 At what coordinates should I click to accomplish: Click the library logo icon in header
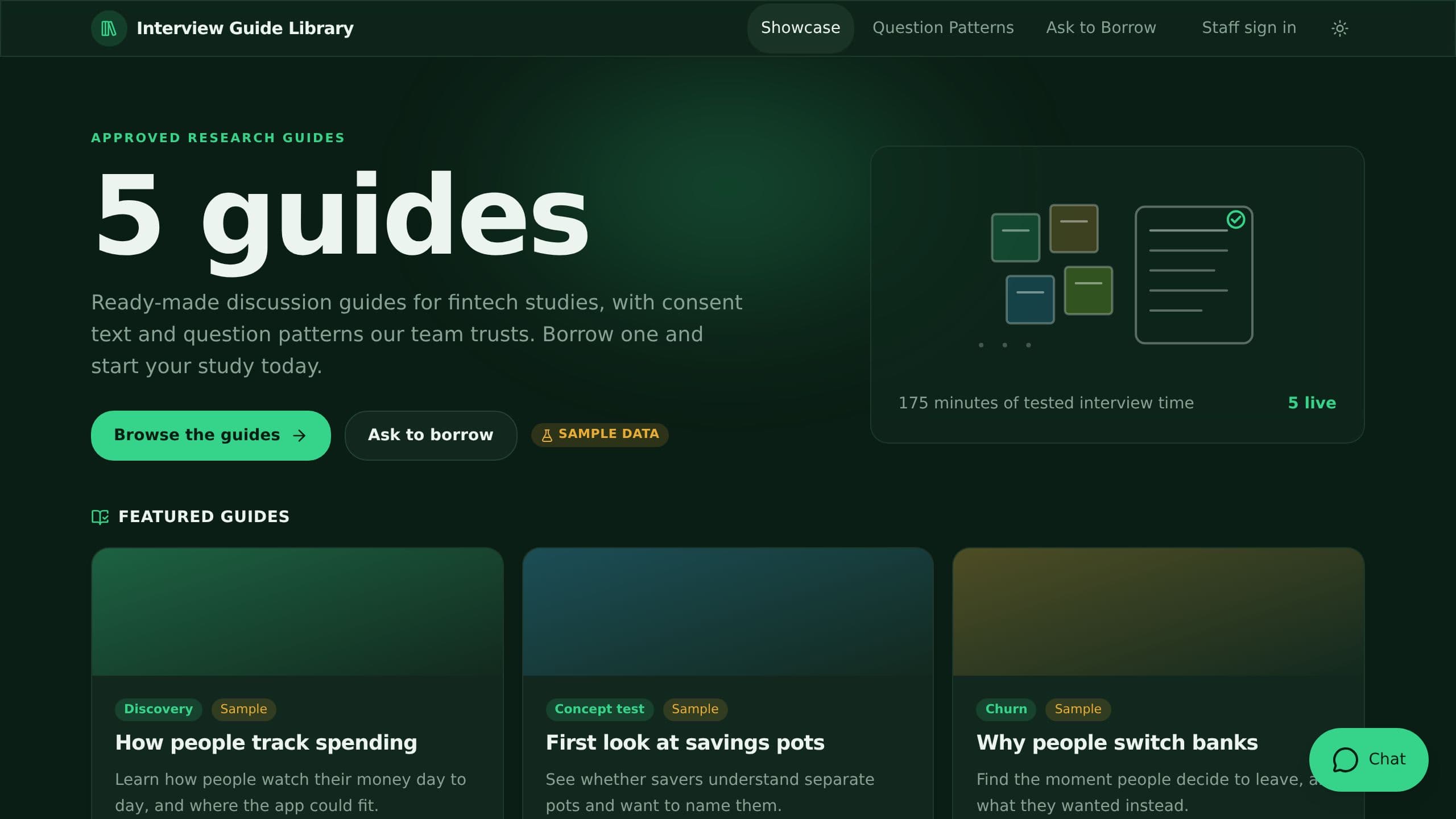pos(109,28)
